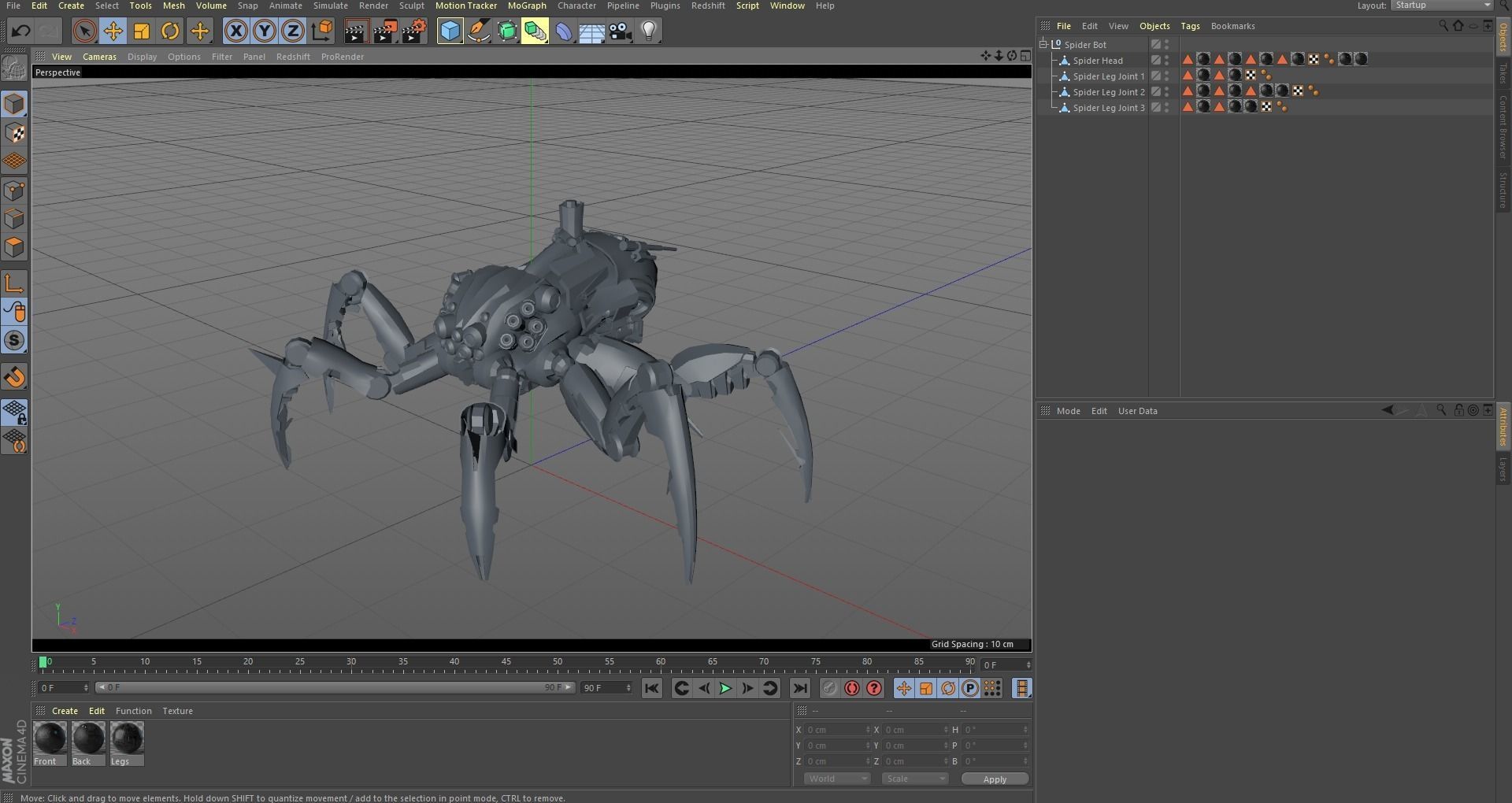Toggle visibility dots for Spider Leg Joint 1
The height and width of the screenshot is (803, 1512).
click(1167, 76)
